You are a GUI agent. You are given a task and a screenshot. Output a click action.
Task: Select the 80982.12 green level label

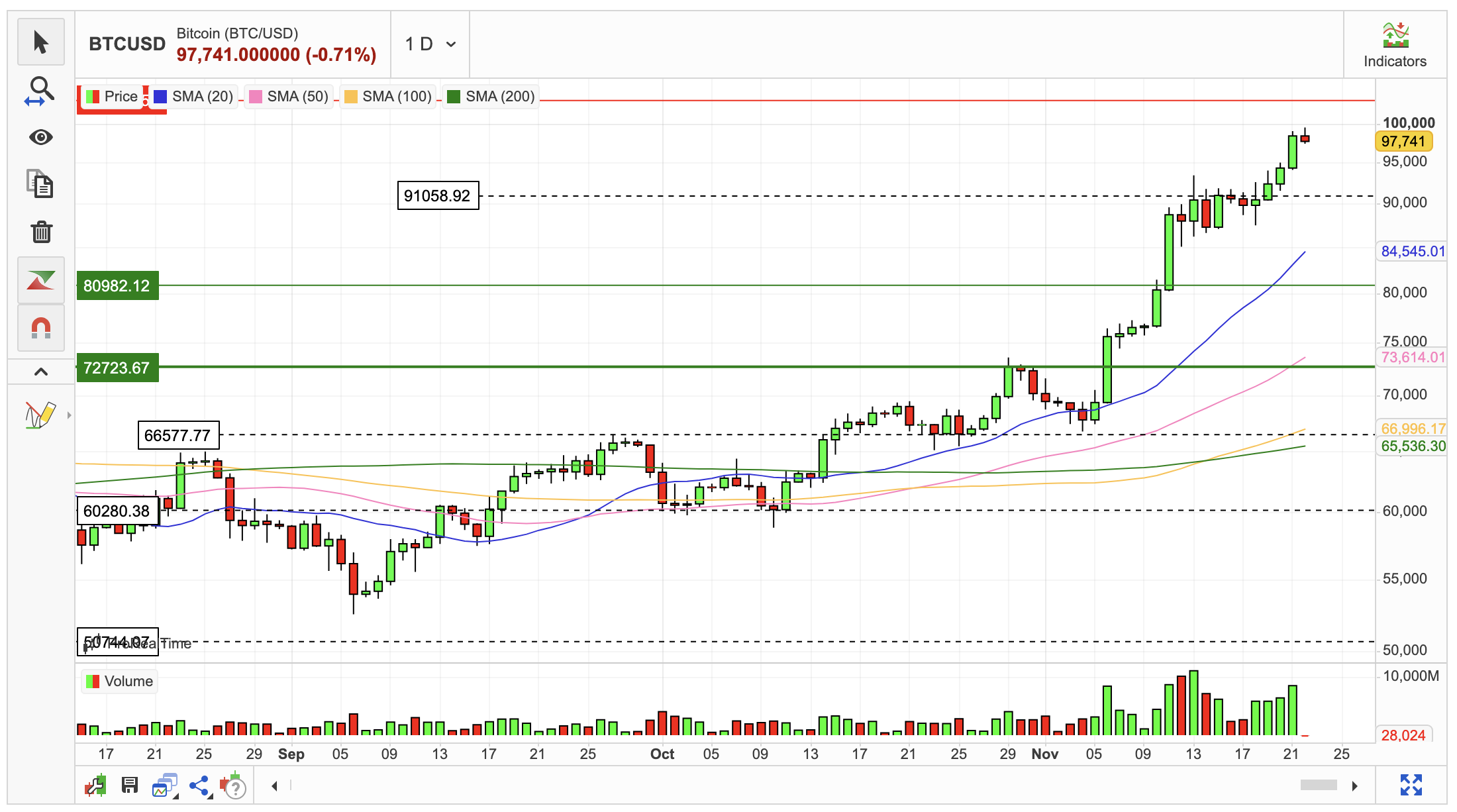pyautogui.click(x=117, y=286)
